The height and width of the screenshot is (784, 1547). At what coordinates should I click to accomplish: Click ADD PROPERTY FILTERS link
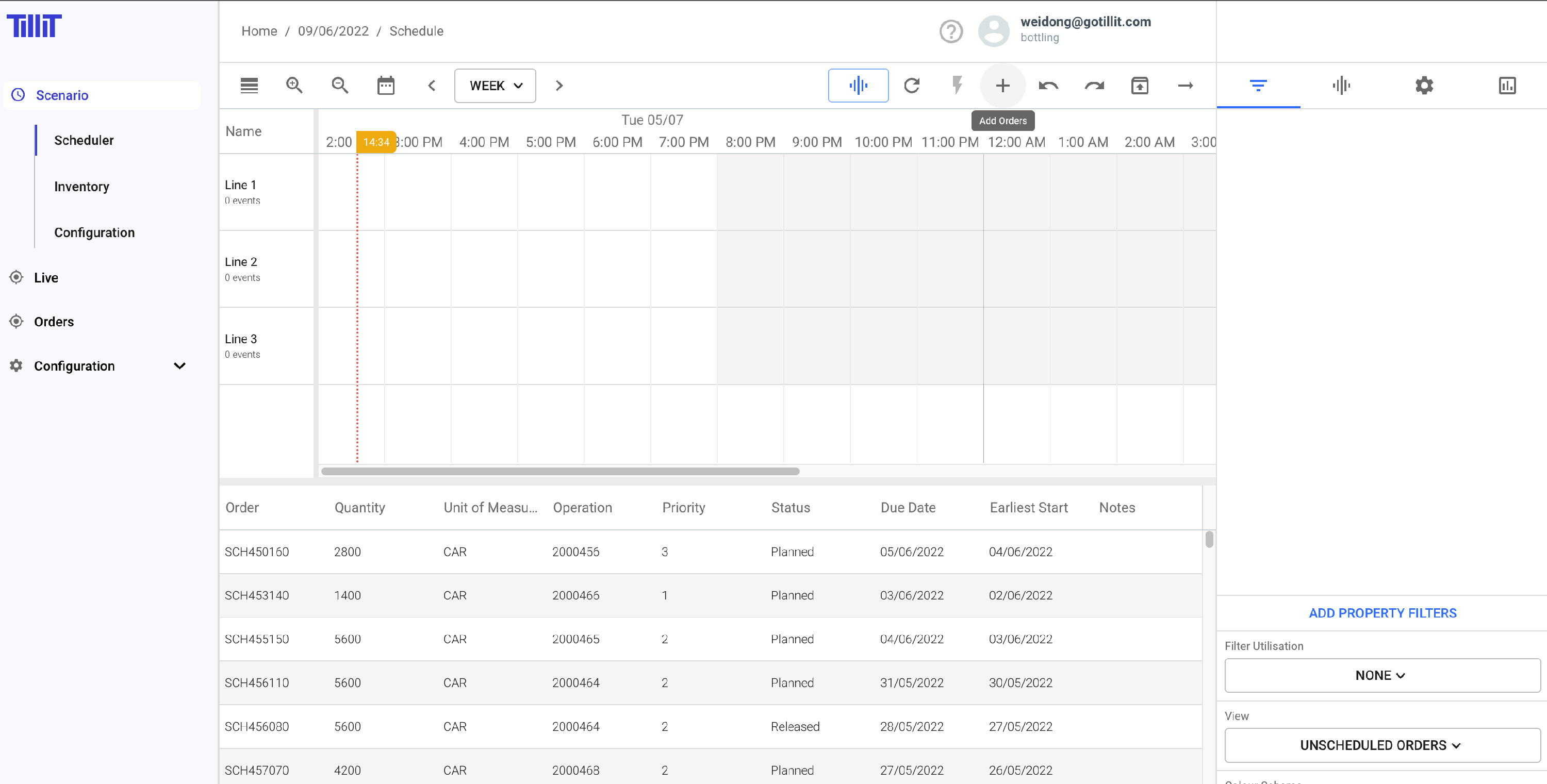tap(1382, 613)
